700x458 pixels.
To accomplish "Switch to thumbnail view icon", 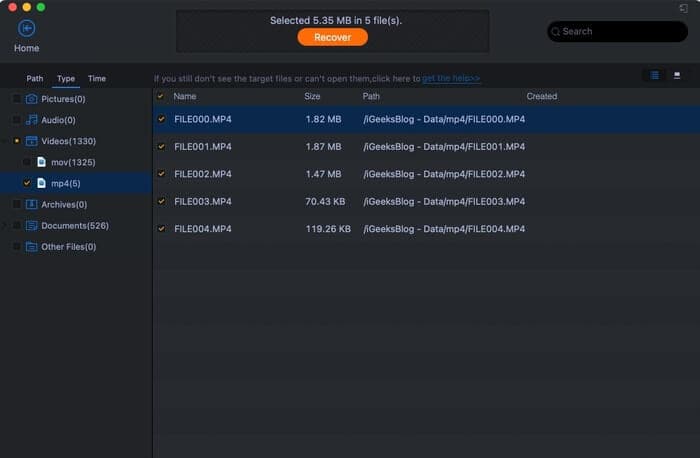I will (x=677, y=75).
